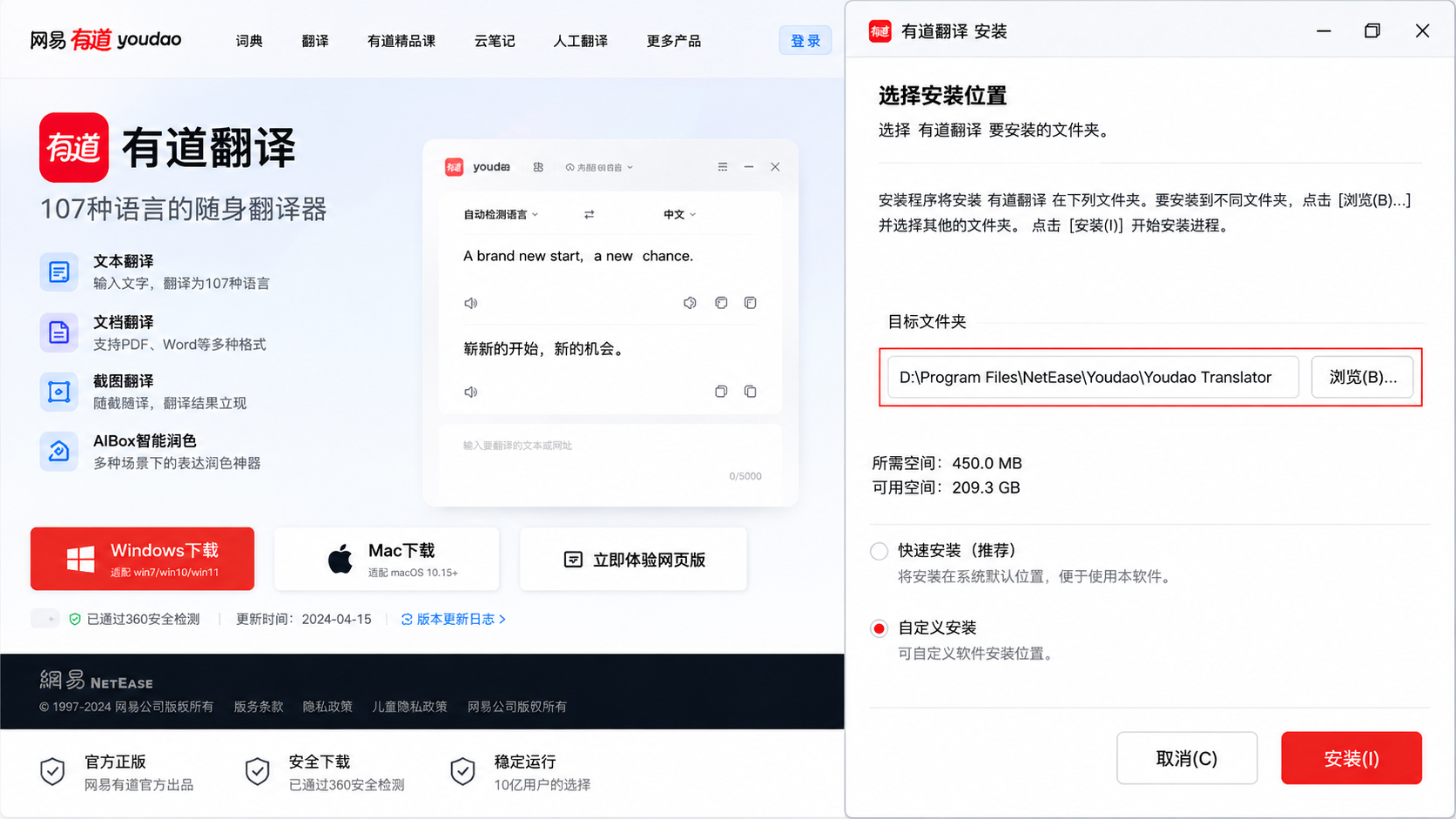Click the rightmost copy icon under the Chinese translation
Viewport: 1456px width, 819px height.
coord(751,392)
